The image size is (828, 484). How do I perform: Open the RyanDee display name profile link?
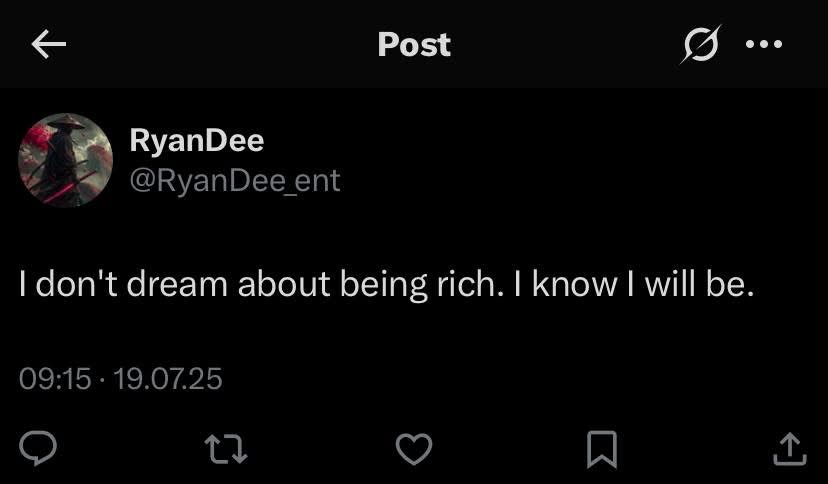pyautogui.click(x=196, y=141)
